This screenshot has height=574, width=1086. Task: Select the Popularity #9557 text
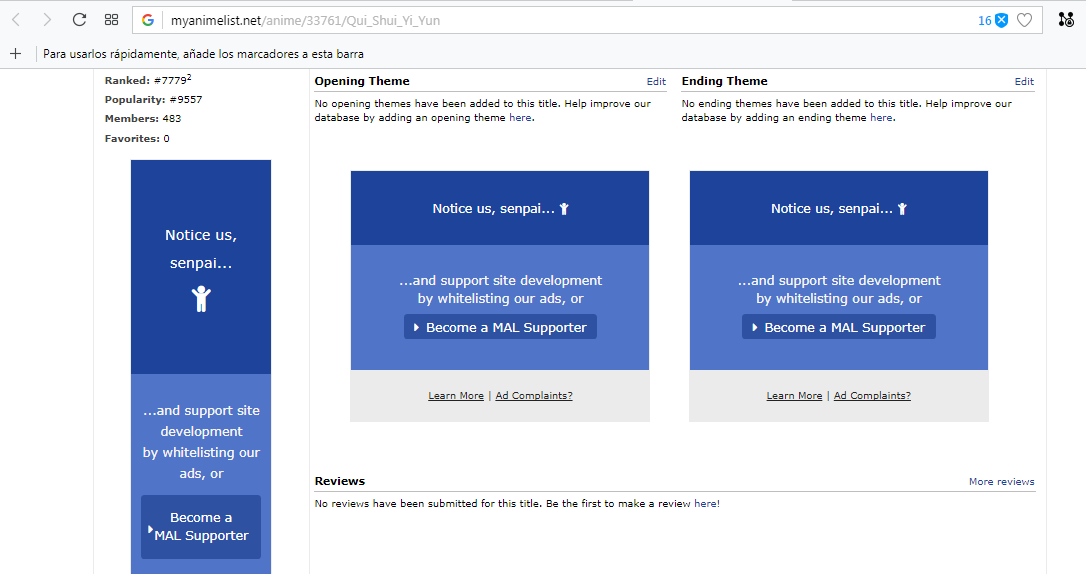click(x=153, y=100)
